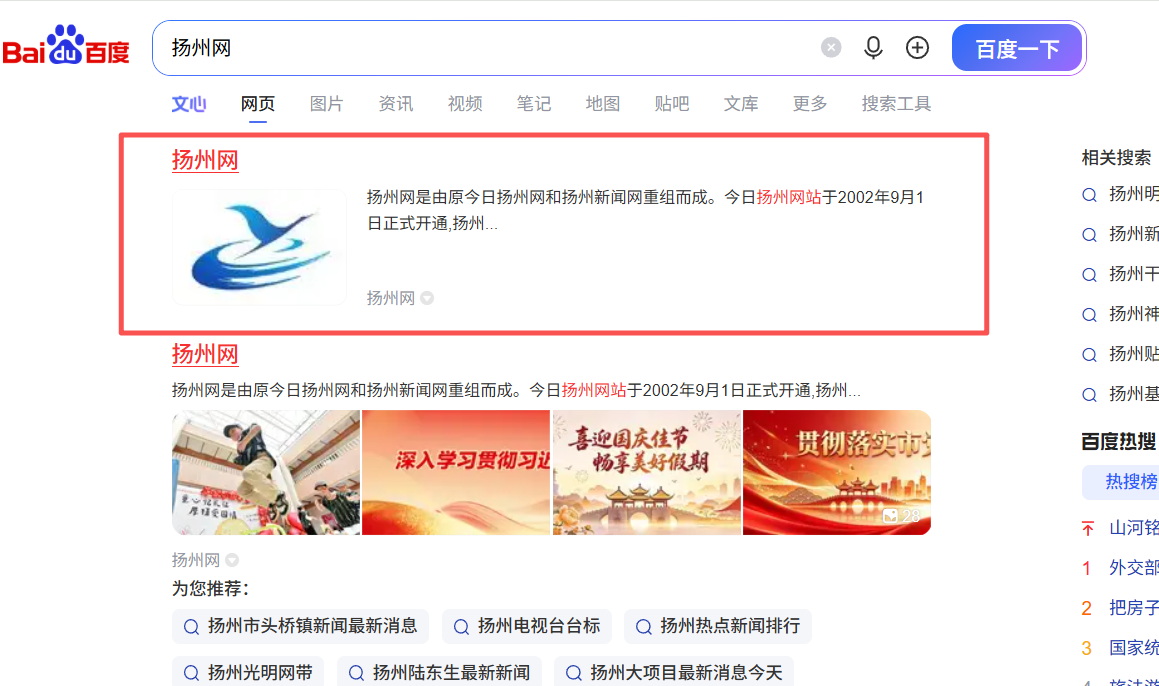Go to the 资讯 tab
Viewport: 1159px width, 686px height.
[395, 103]
